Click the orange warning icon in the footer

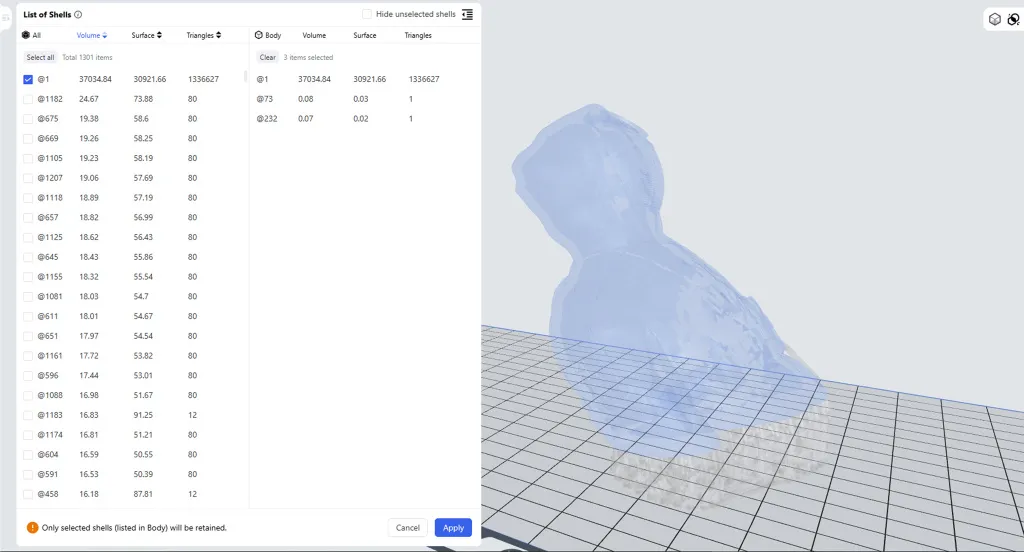point(32,527)
